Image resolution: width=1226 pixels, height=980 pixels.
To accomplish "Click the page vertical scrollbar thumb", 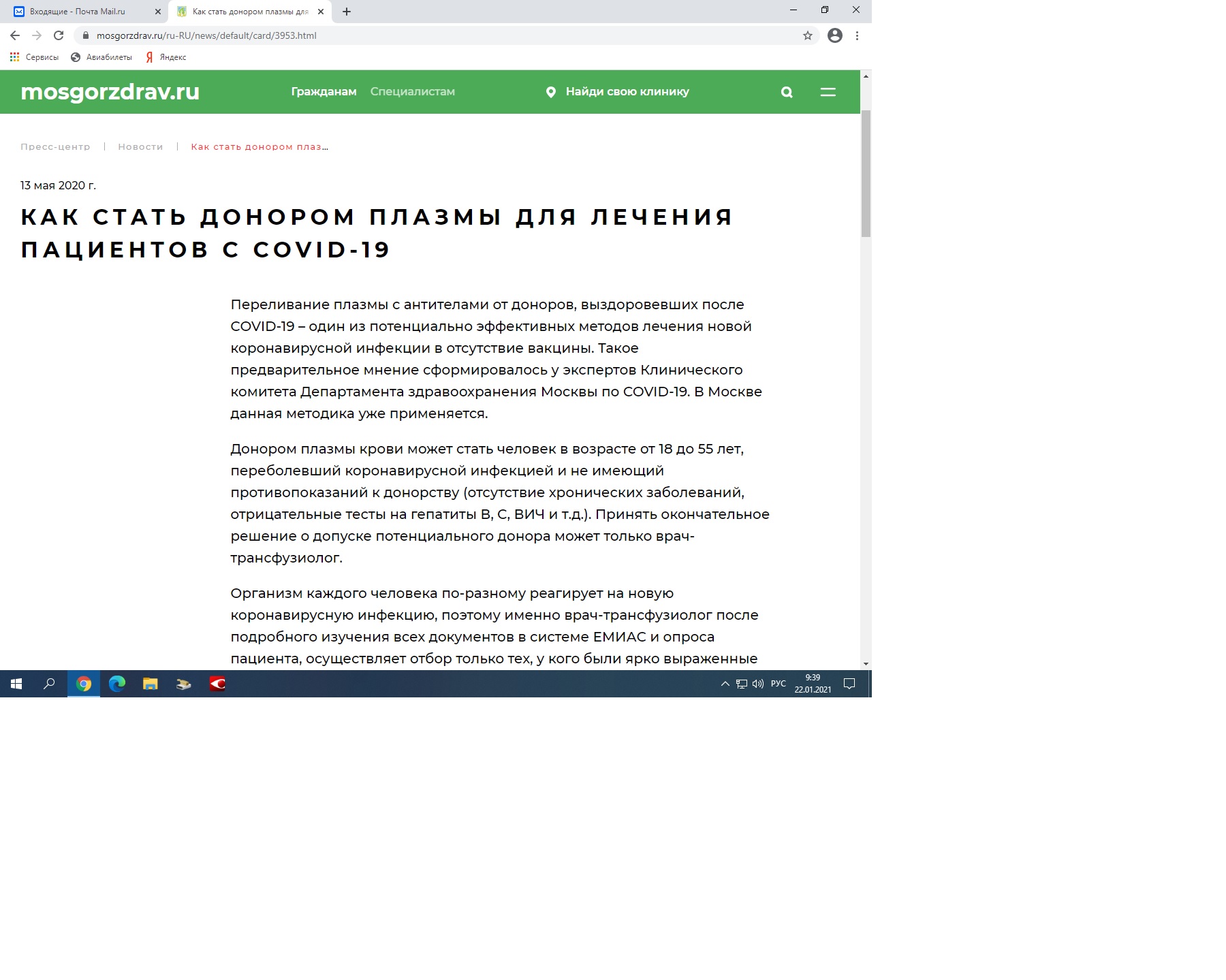I will (866, 174).
